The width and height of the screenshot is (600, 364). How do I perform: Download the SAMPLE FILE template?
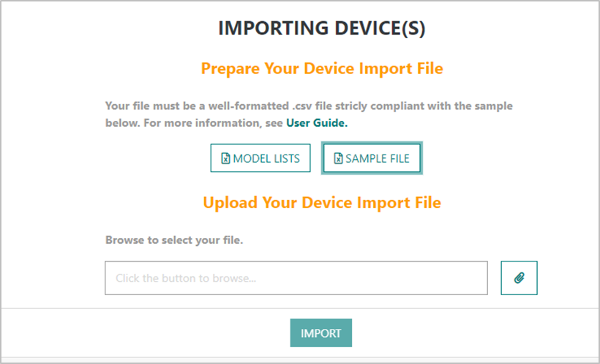[372, 158]
